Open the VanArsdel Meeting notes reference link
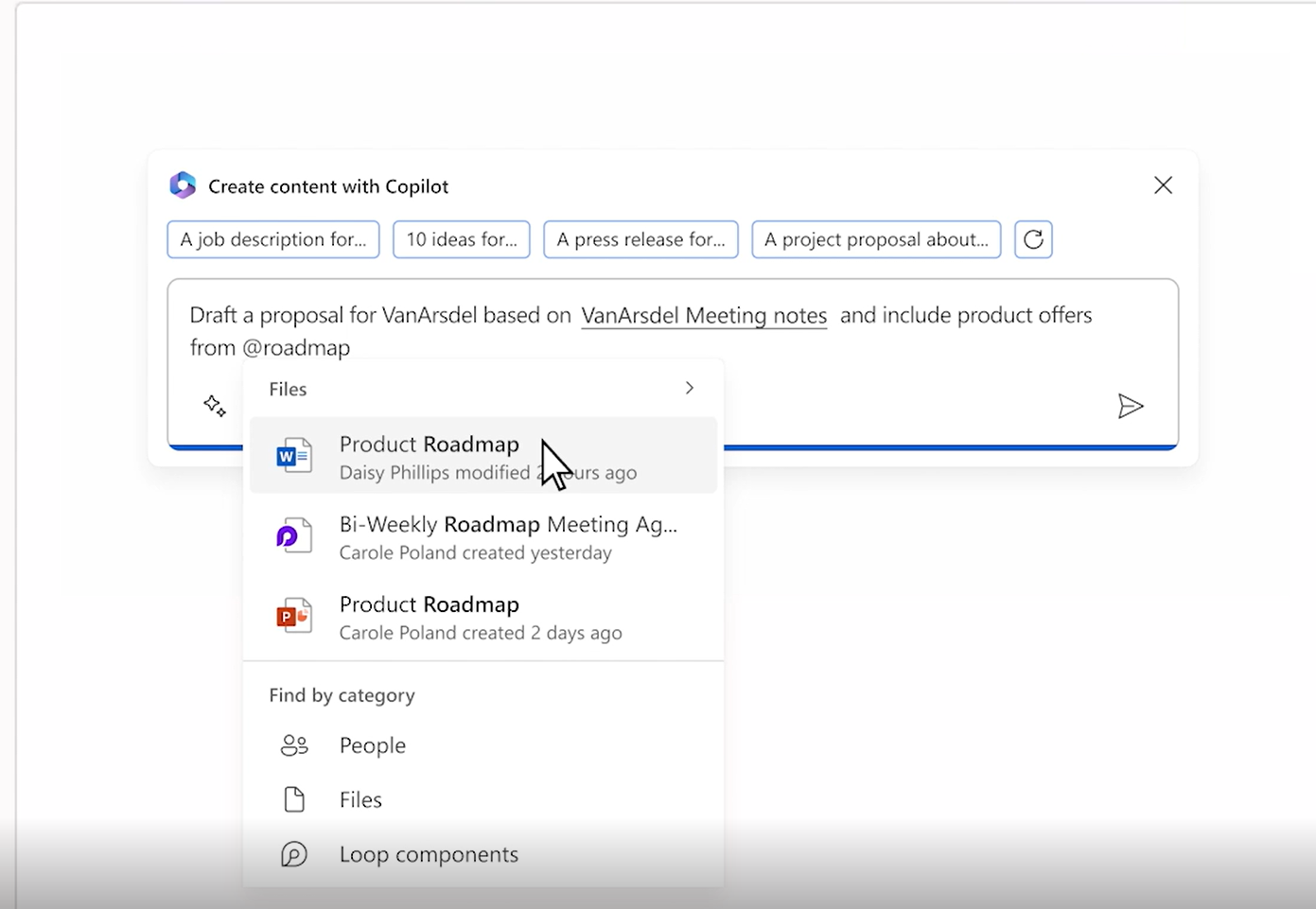 704,315
